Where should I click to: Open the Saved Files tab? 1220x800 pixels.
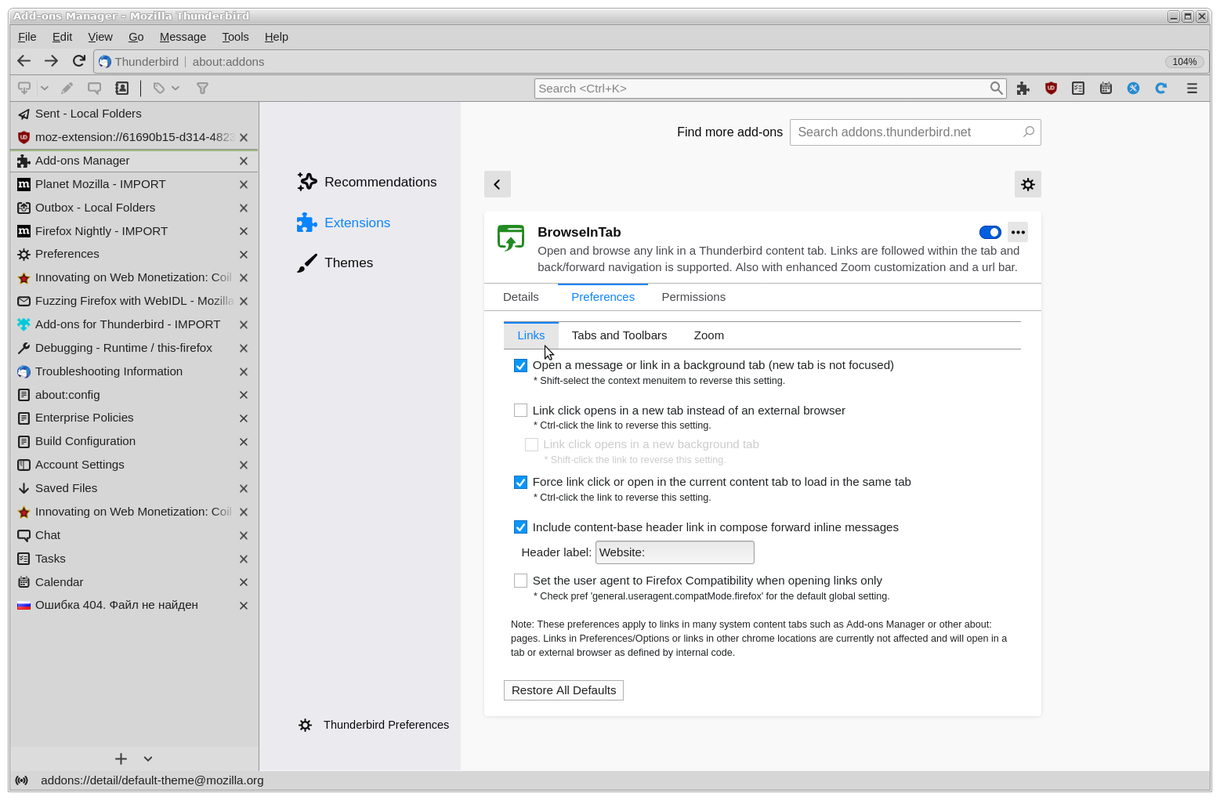coord(134,488)
